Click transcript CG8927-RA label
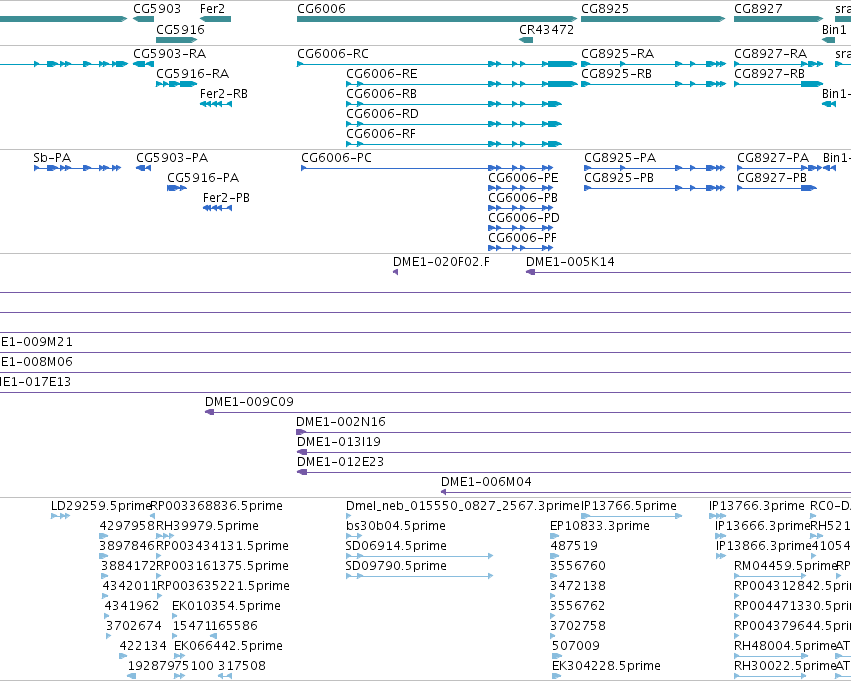The image size is (851, 681). click(x=771, y=54)
